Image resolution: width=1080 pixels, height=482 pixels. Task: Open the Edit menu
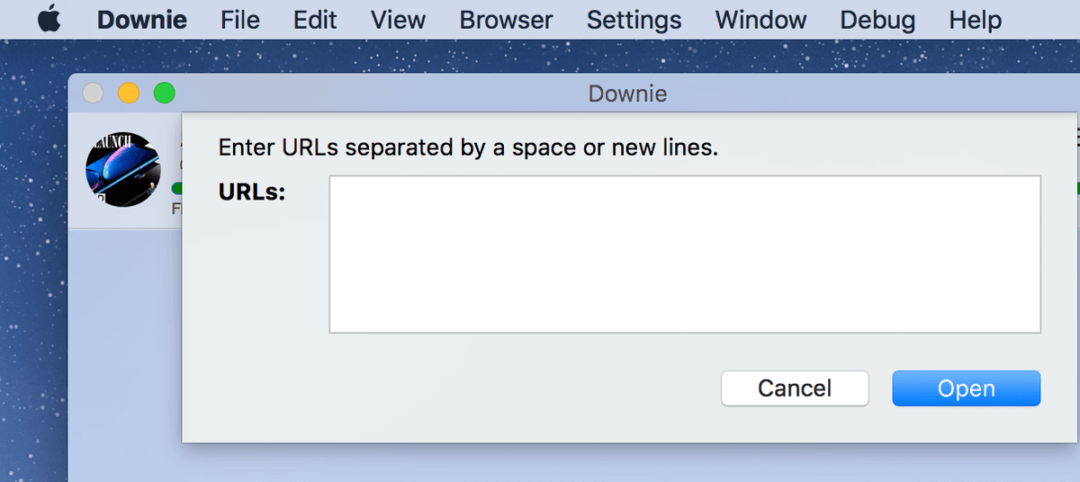(x=315, y=20)
